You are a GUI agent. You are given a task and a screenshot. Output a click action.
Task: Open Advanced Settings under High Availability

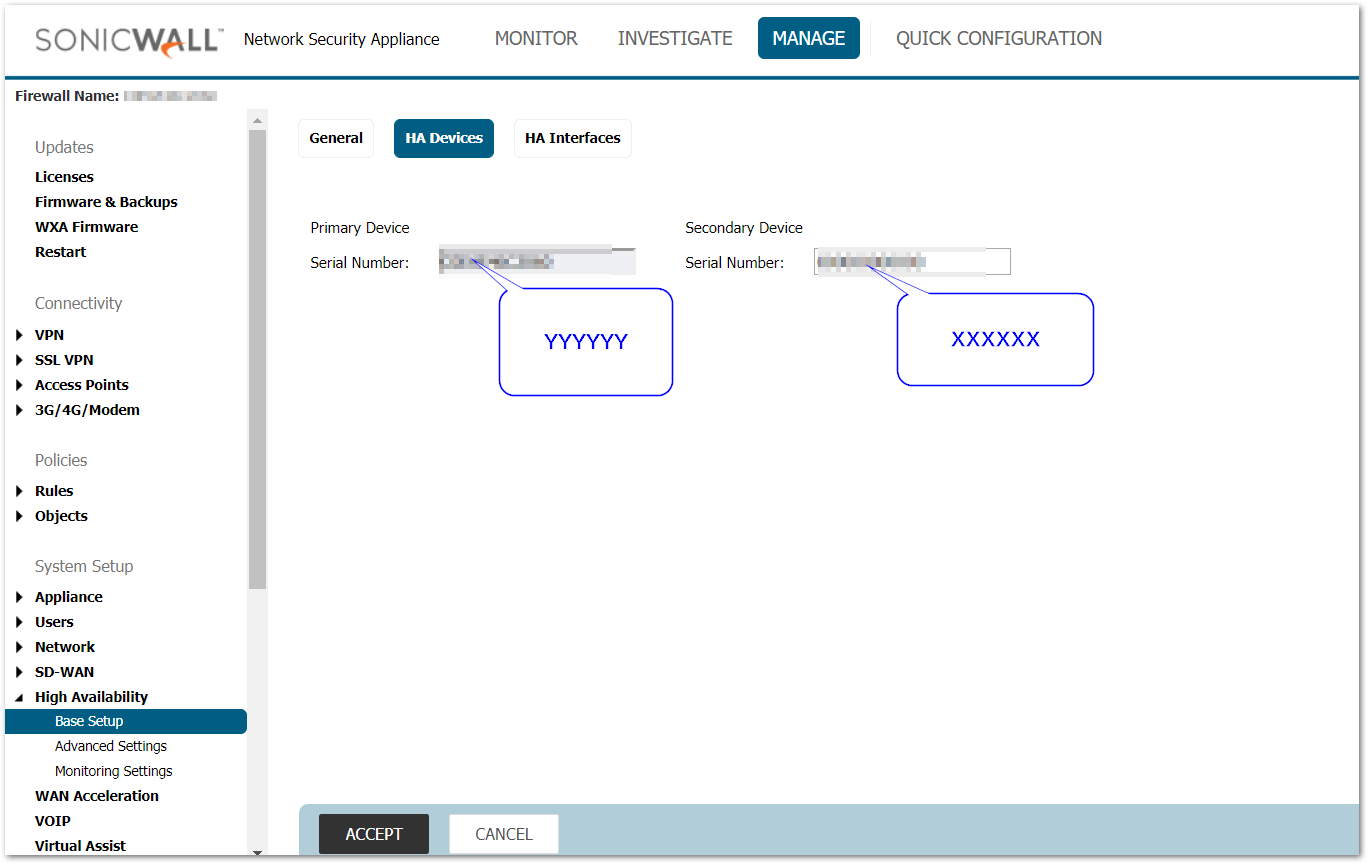(x=111, y=746)
